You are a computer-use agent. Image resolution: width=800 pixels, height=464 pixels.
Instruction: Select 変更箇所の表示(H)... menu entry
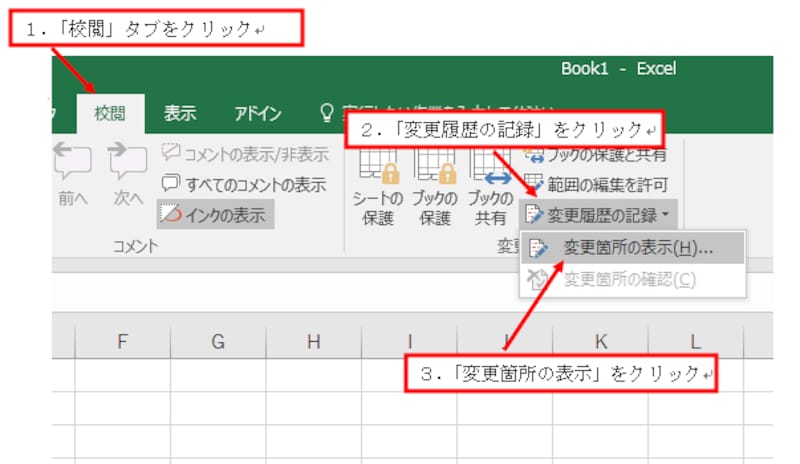633,249
